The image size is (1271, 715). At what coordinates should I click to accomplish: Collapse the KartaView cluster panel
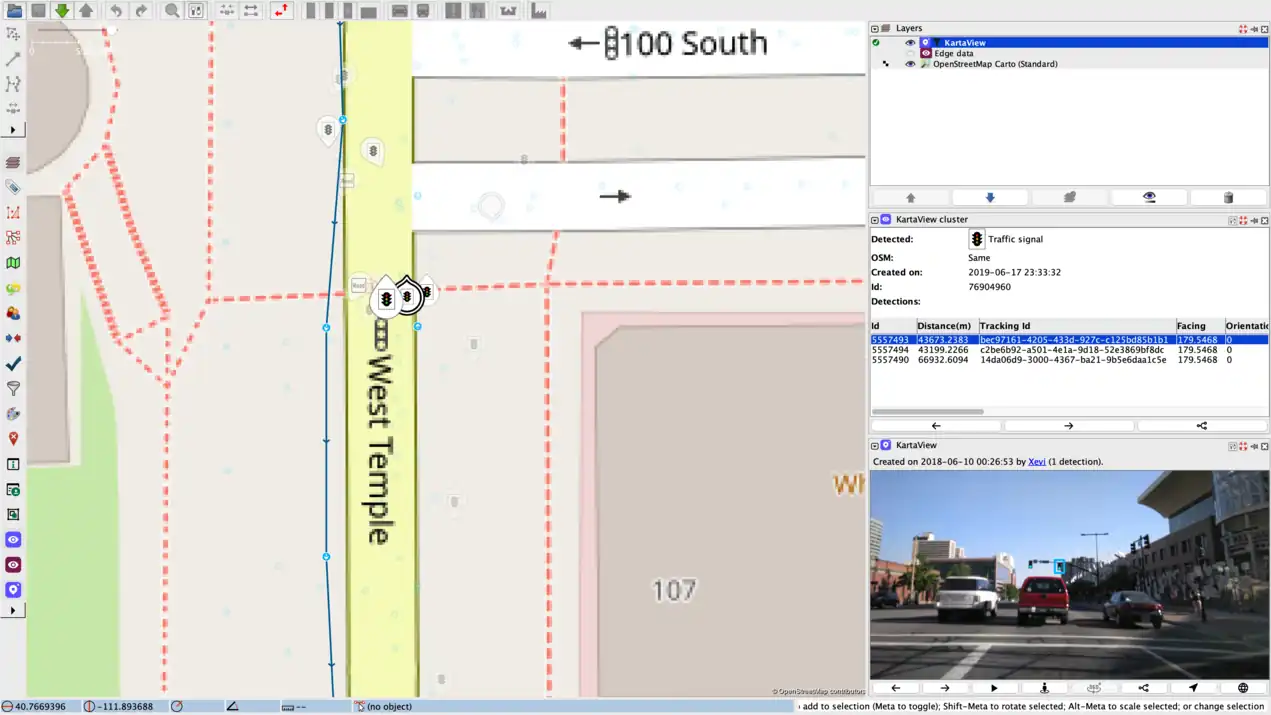tap(875, 220)
